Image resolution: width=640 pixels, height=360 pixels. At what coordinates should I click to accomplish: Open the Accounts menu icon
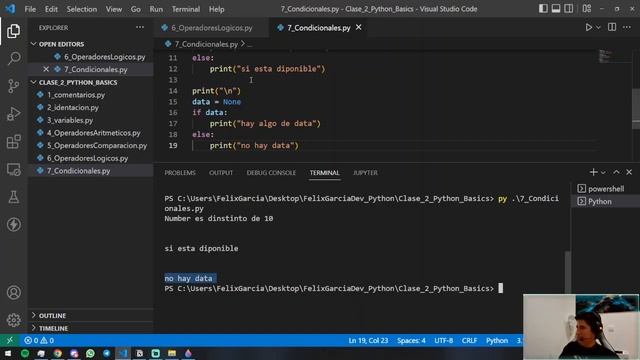click(x=13, y=293)
